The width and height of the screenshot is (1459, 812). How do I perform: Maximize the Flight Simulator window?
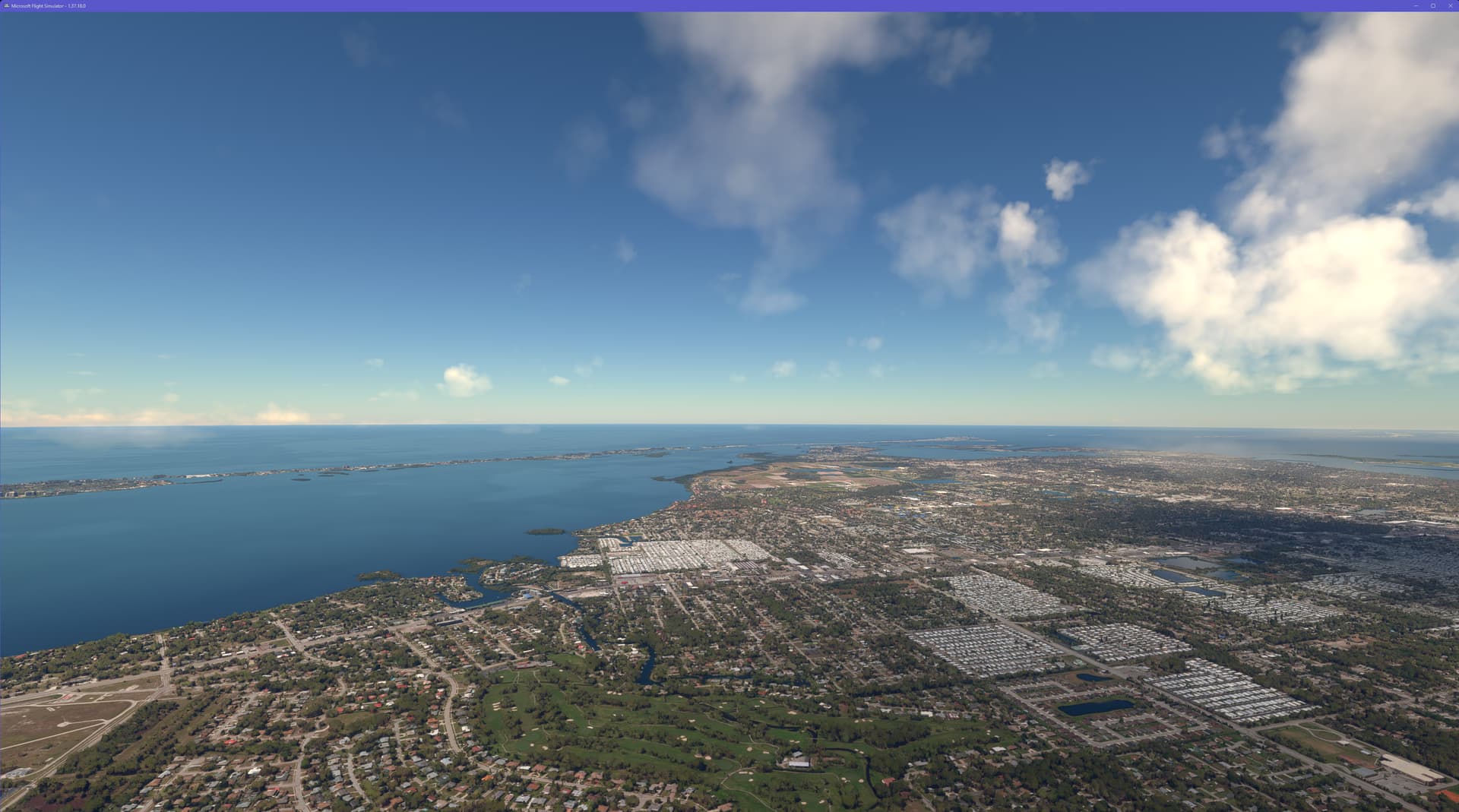coord(1433,5)
